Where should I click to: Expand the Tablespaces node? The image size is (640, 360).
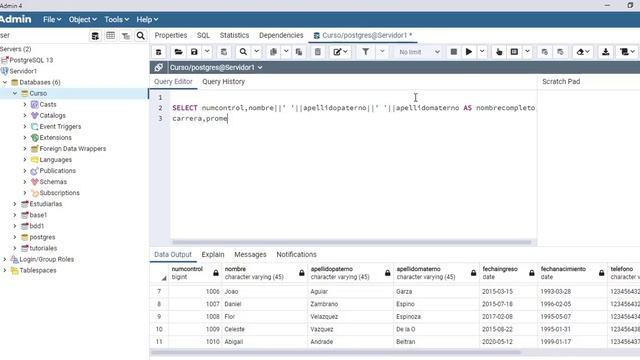[x=5, y=271]
